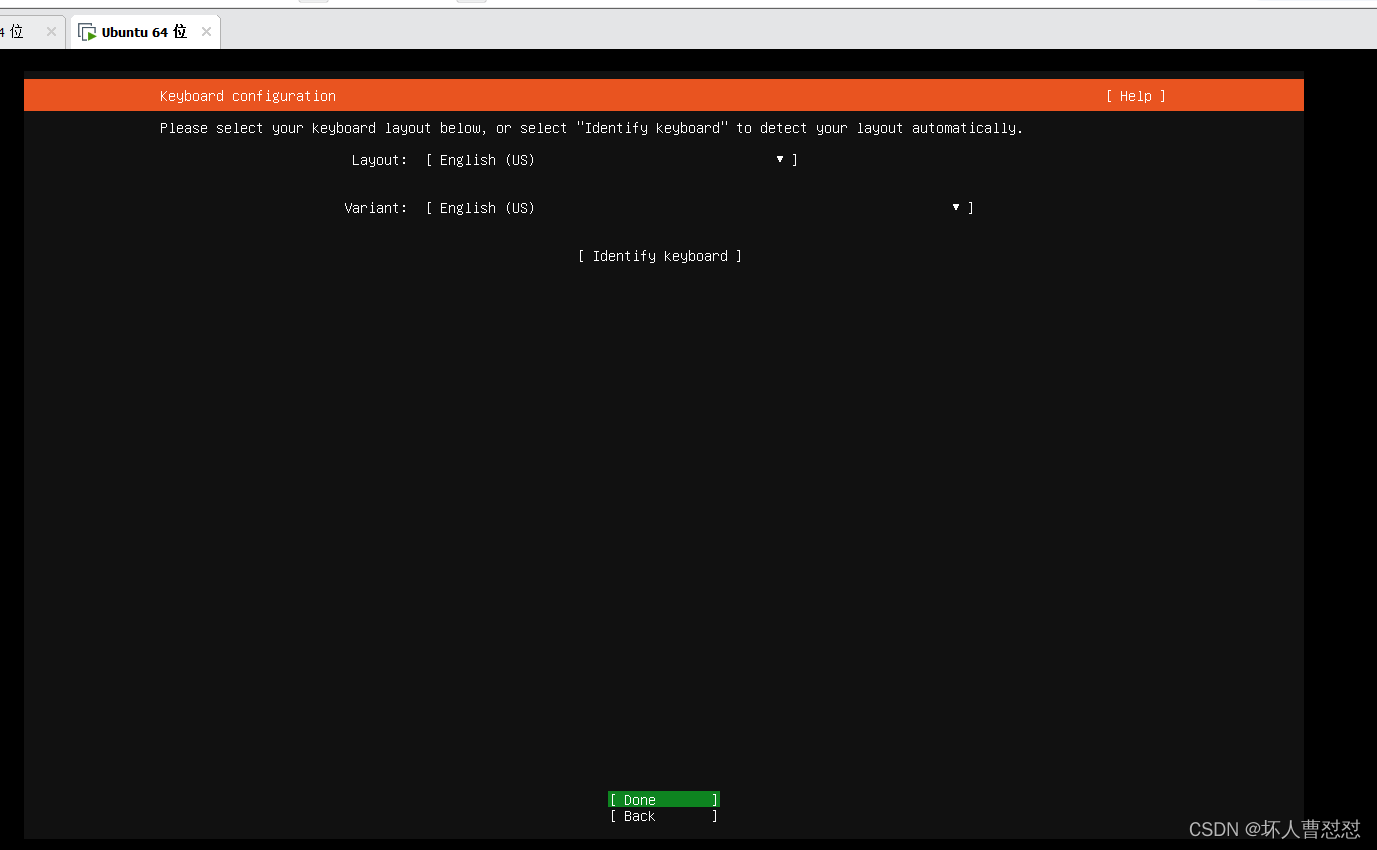This screenshot has height=850, width=1377.
Task: Click the Layout dropdown arrow
Action: [780, 160]
